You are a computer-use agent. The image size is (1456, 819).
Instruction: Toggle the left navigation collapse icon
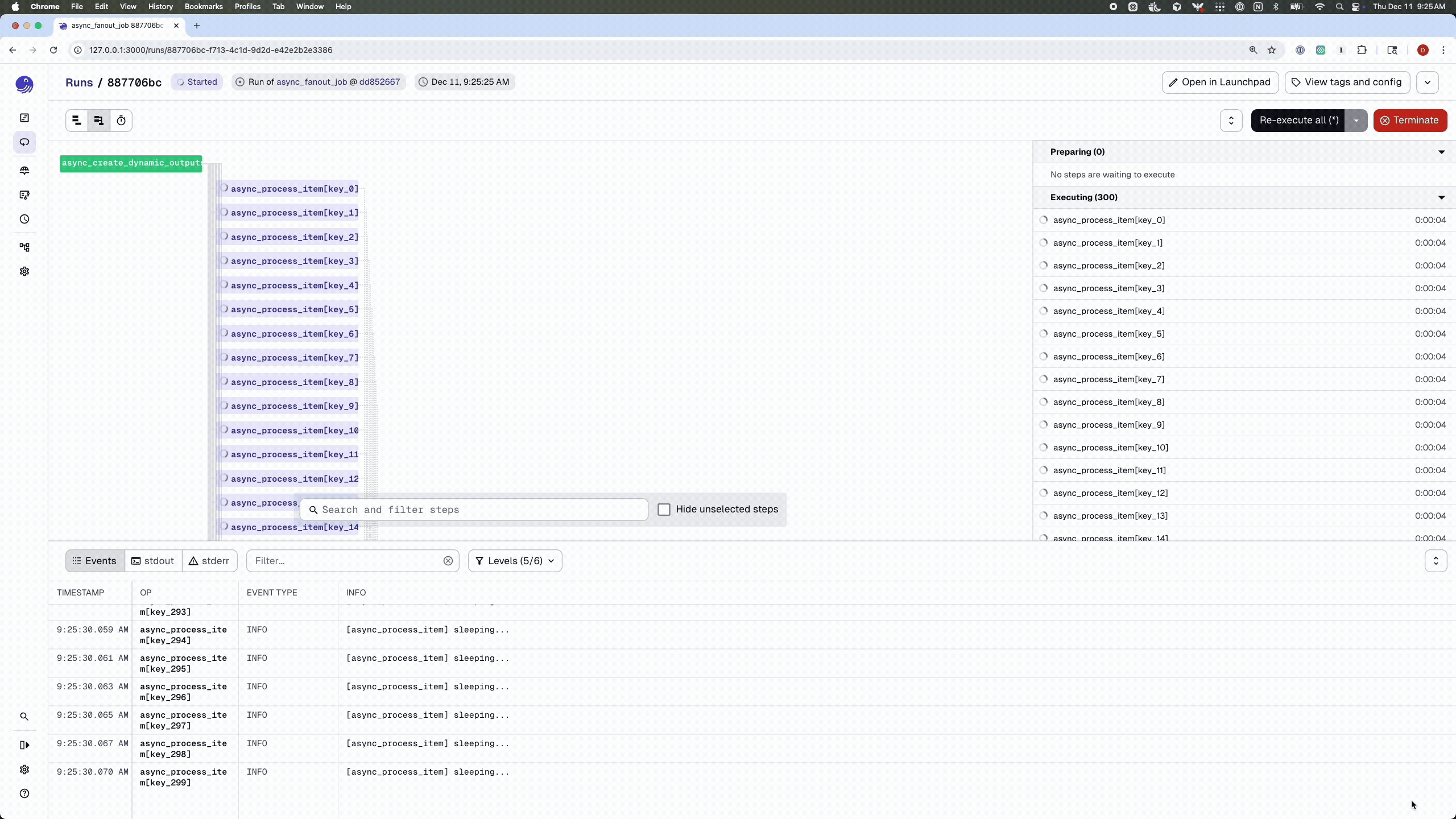24,745
